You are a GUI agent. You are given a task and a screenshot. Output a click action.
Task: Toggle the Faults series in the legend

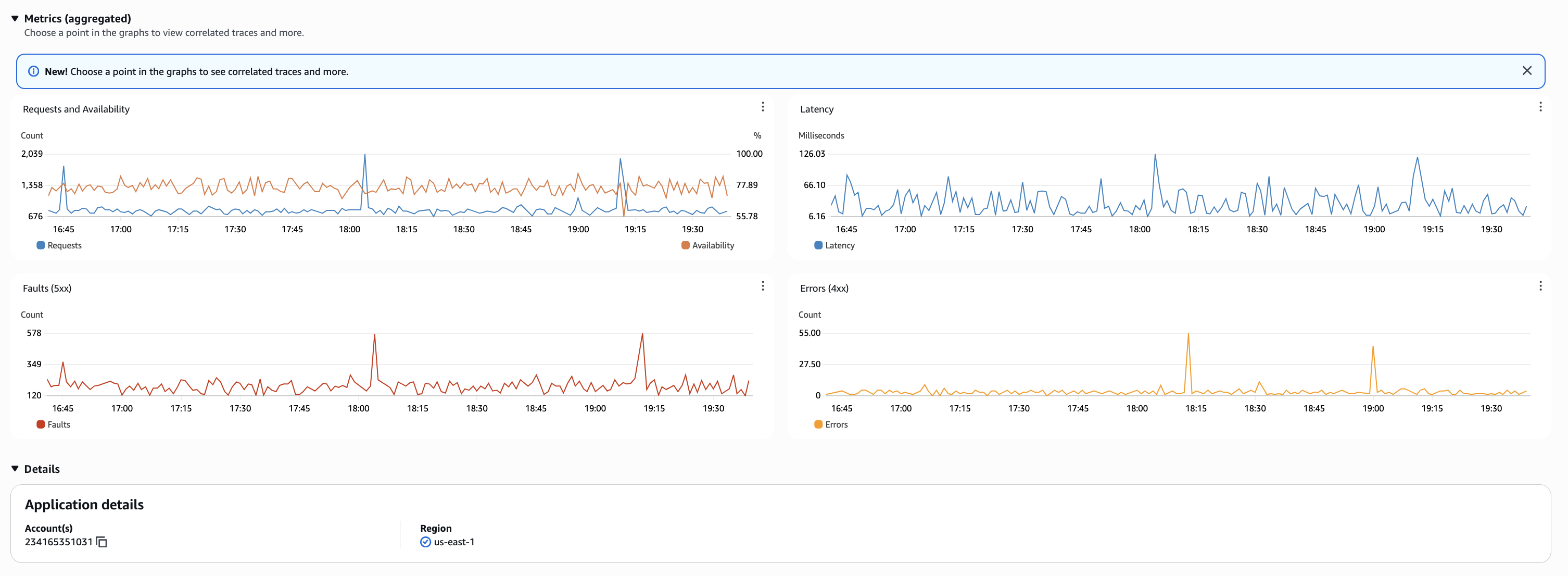[54, 424]
